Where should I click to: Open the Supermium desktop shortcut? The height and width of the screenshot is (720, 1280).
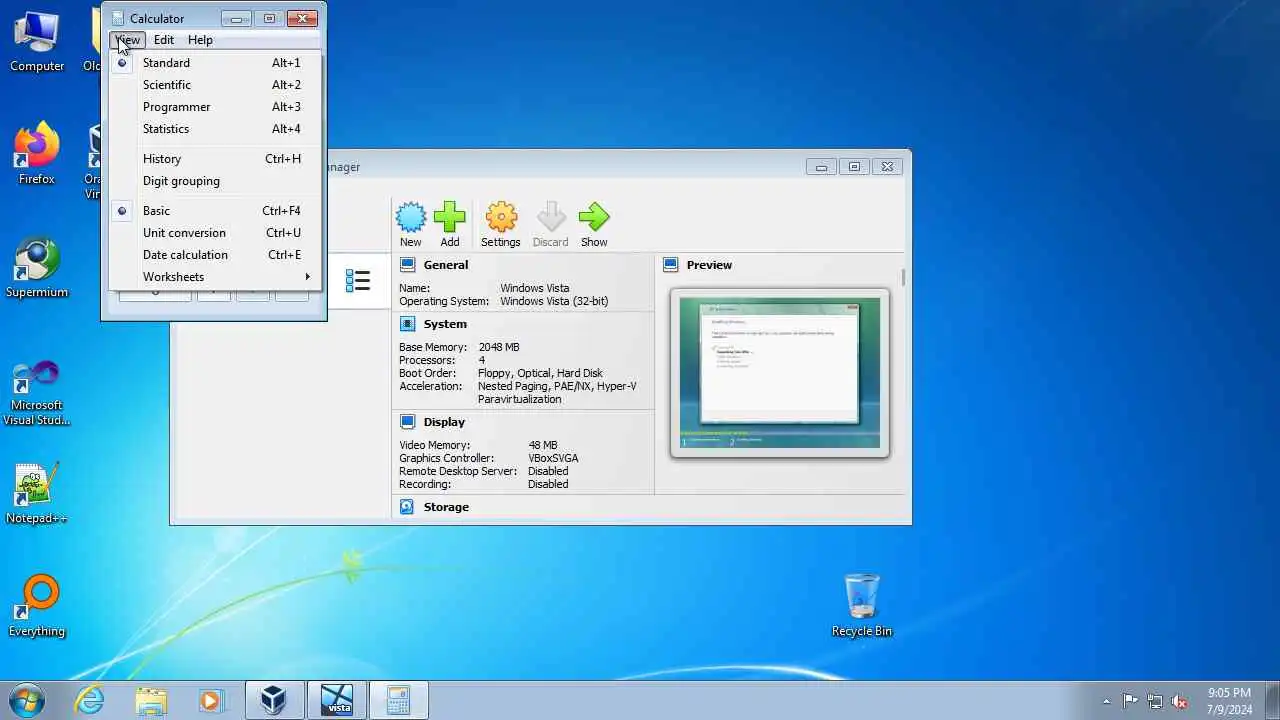[x=37, y=268]
